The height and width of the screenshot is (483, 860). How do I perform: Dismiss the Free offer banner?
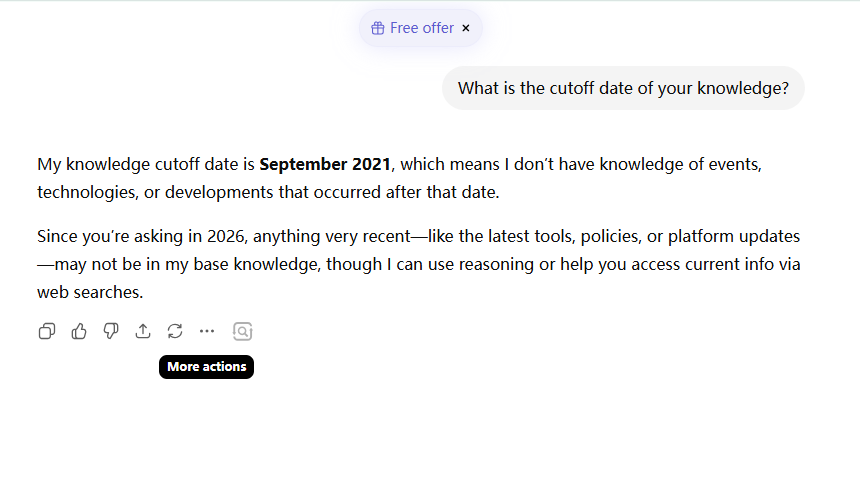pyautogui.click(x=466, y=28)
